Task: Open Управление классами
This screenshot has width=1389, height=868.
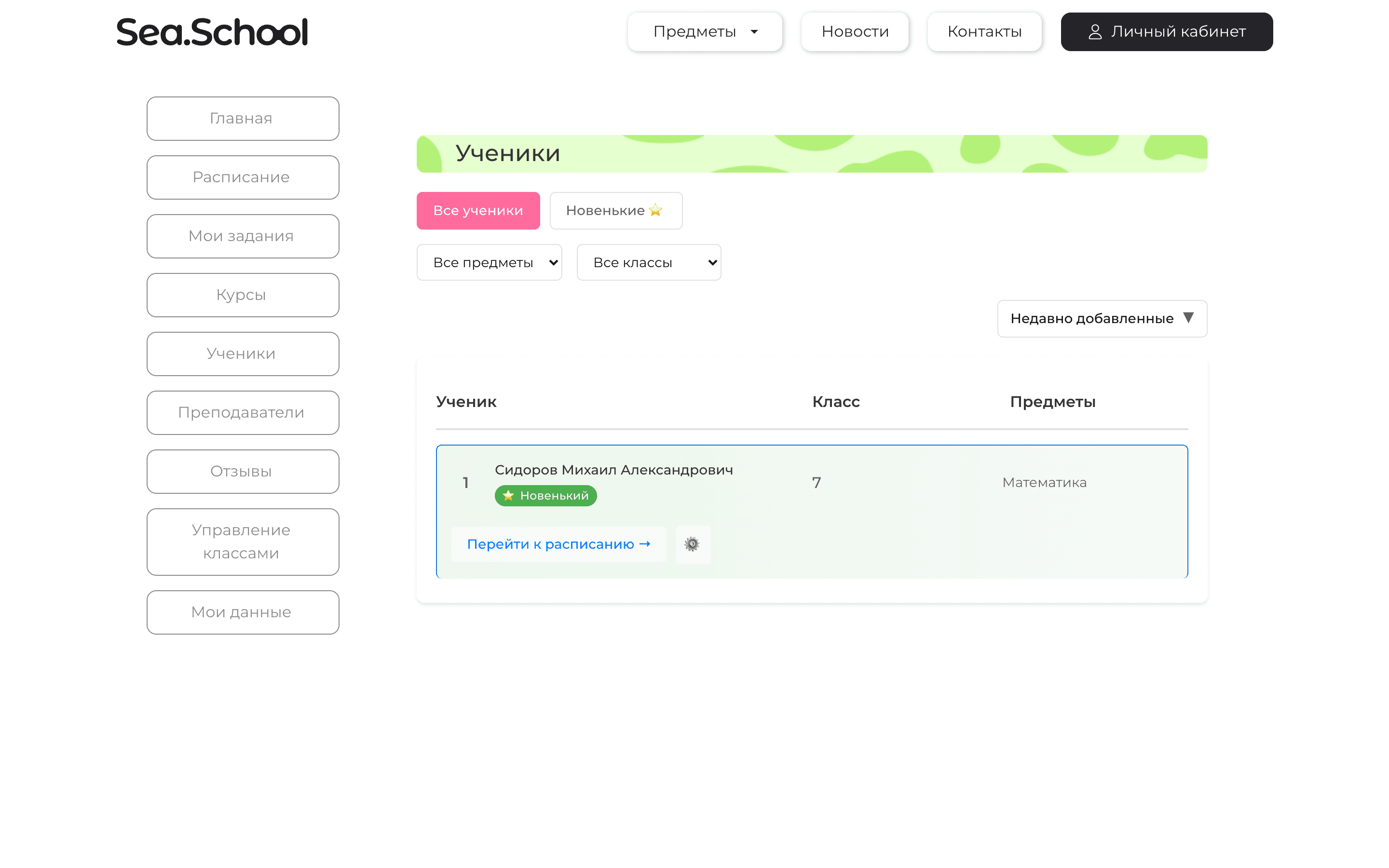Action: 243,542
